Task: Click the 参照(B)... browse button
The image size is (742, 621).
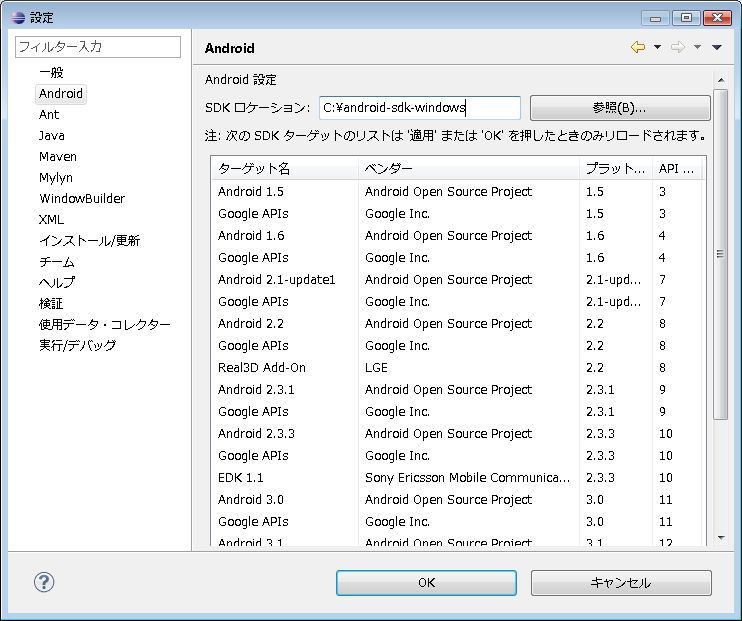Action: click(x=620, y=108)
